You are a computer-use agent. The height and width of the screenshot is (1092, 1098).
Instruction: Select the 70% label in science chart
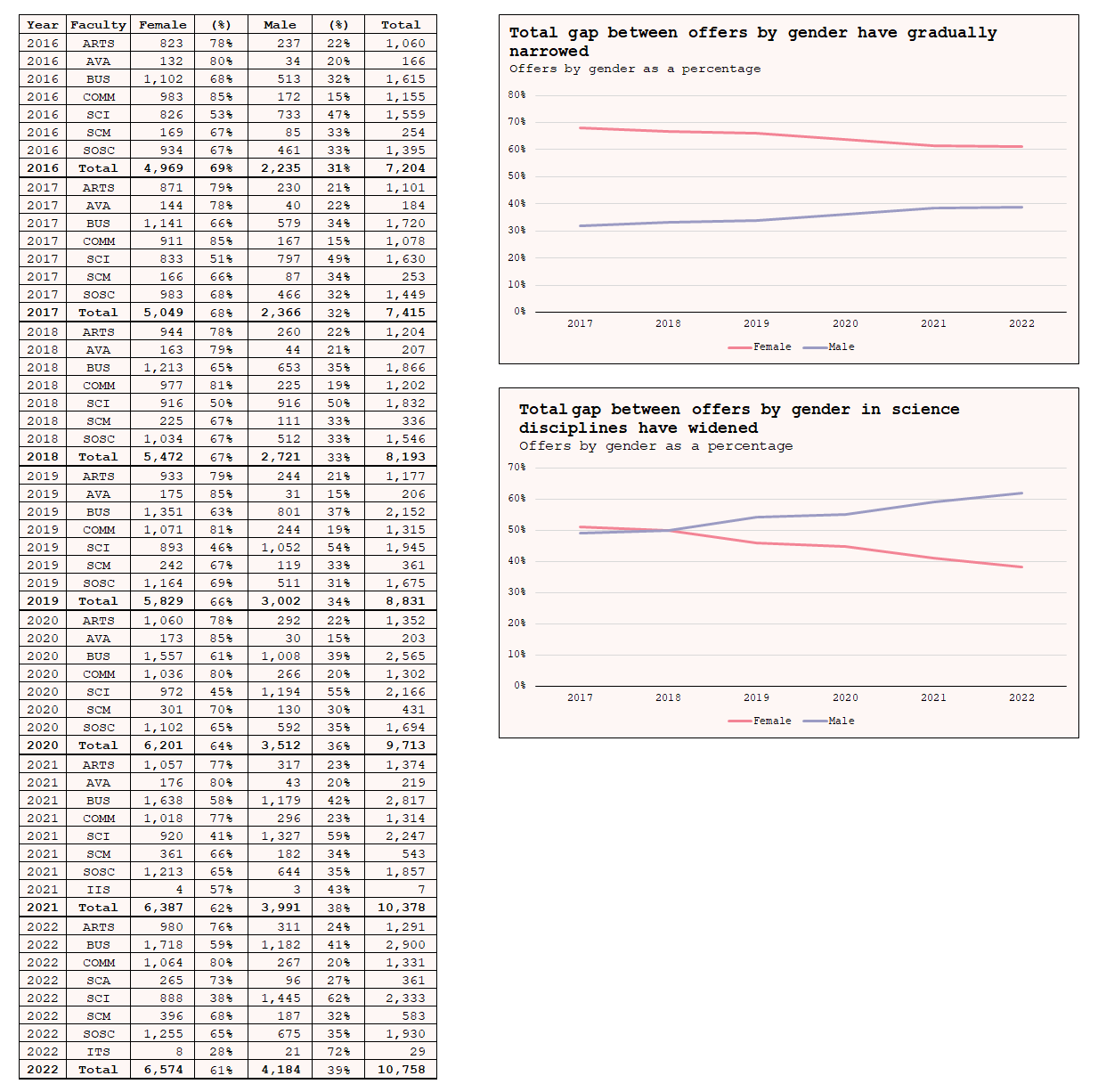click(x=516, y=467)
